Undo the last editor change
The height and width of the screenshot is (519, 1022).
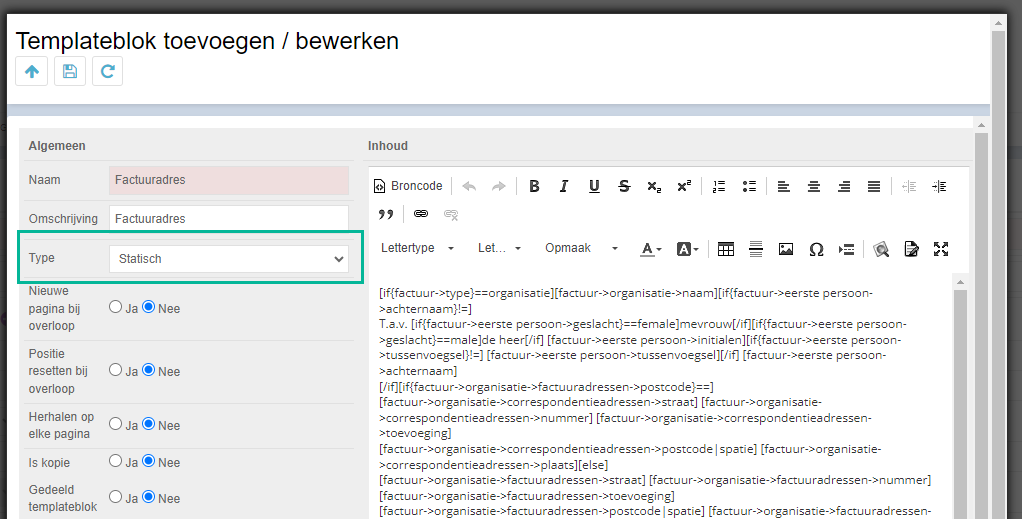tap(469, 186)
